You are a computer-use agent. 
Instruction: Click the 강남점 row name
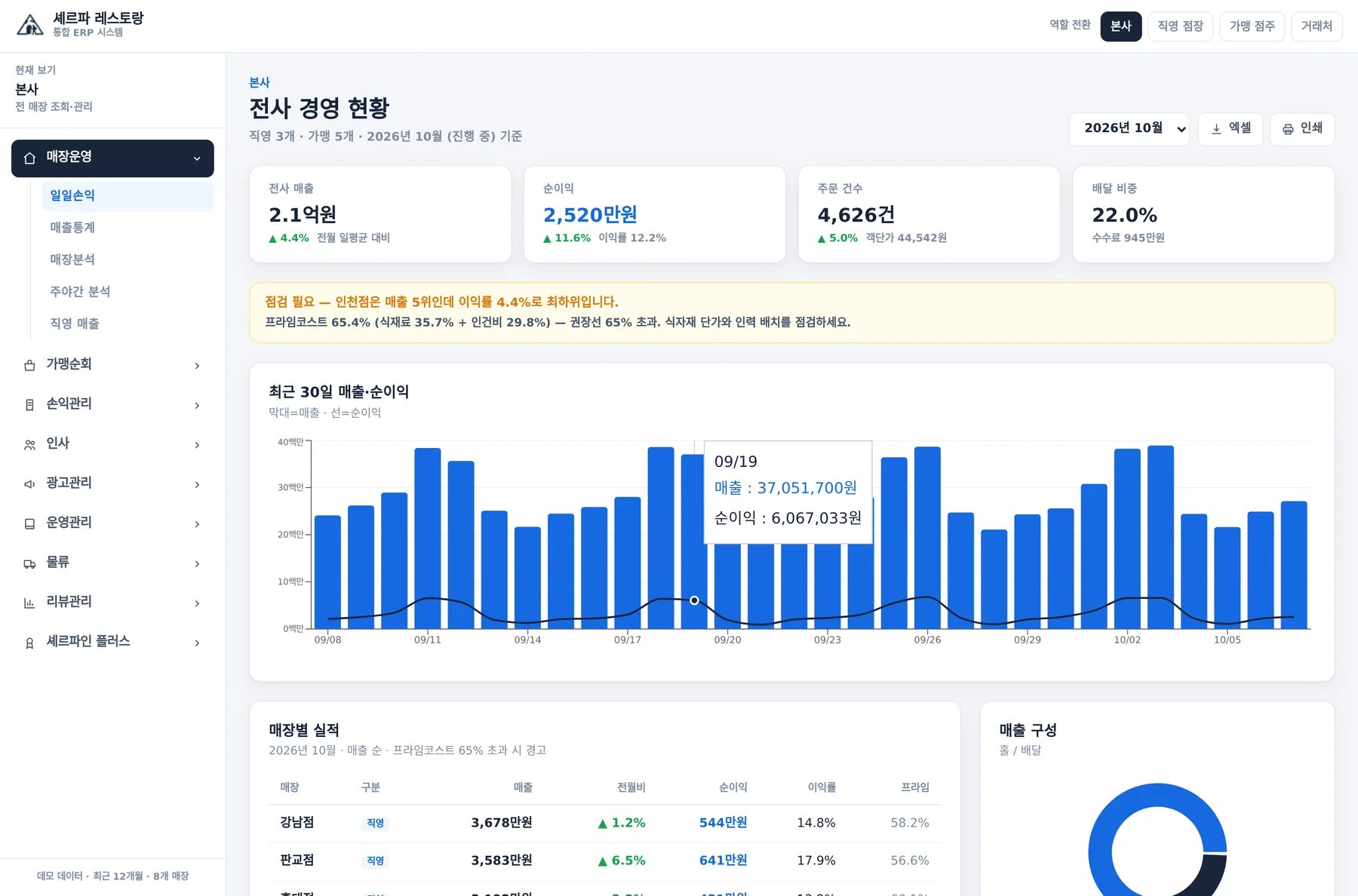pos(296,823)
